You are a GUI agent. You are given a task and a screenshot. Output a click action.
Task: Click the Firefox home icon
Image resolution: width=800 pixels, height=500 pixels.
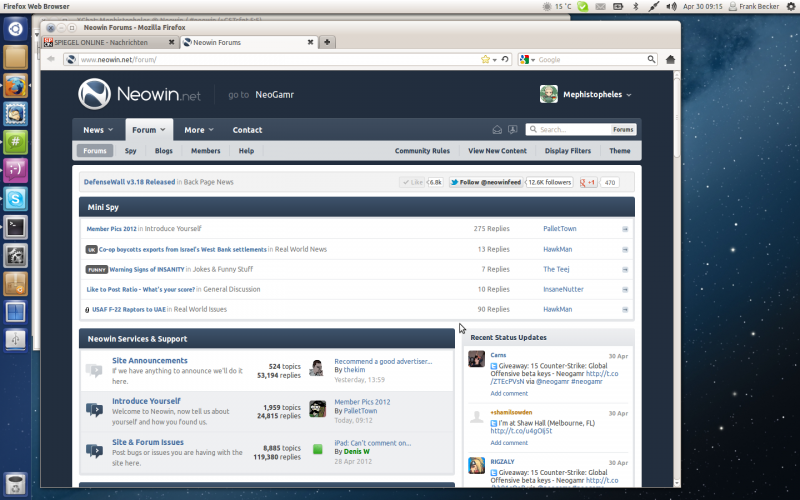tap(670, 59)
